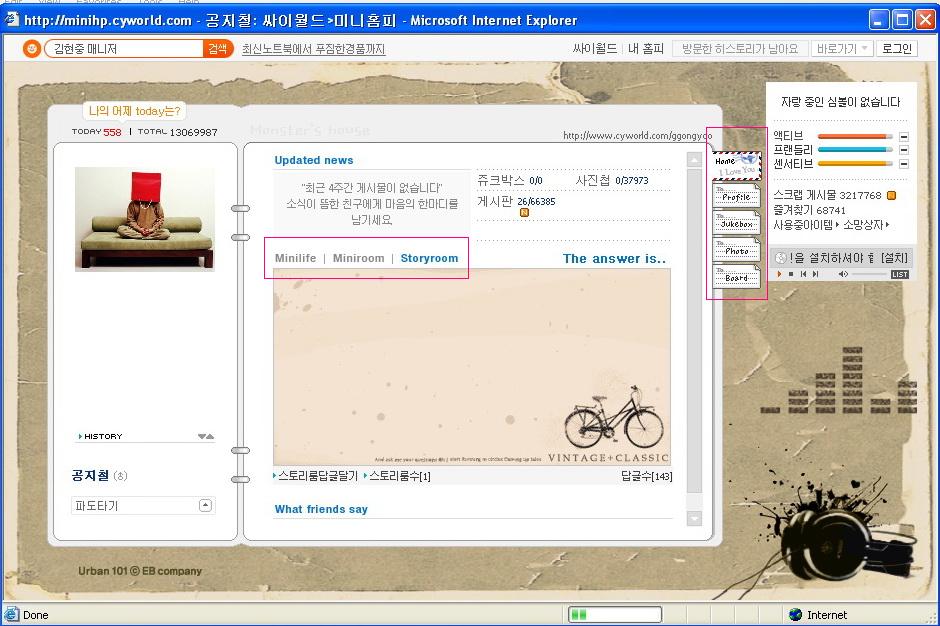The width and height of the screenshot is (940, 626).
Task: Click the red 액티브 progress bar
Action: [x=855, y=137]
